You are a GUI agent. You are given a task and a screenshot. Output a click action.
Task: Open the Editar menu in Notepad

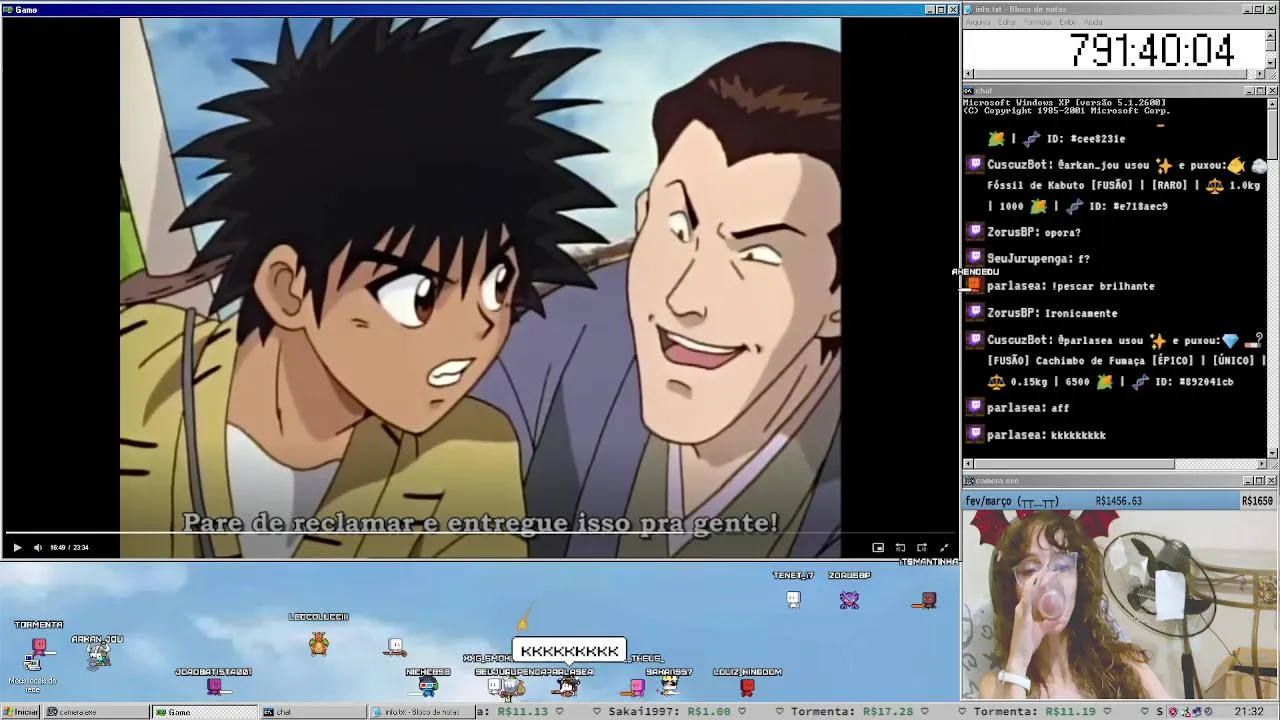coord(1007,22)
